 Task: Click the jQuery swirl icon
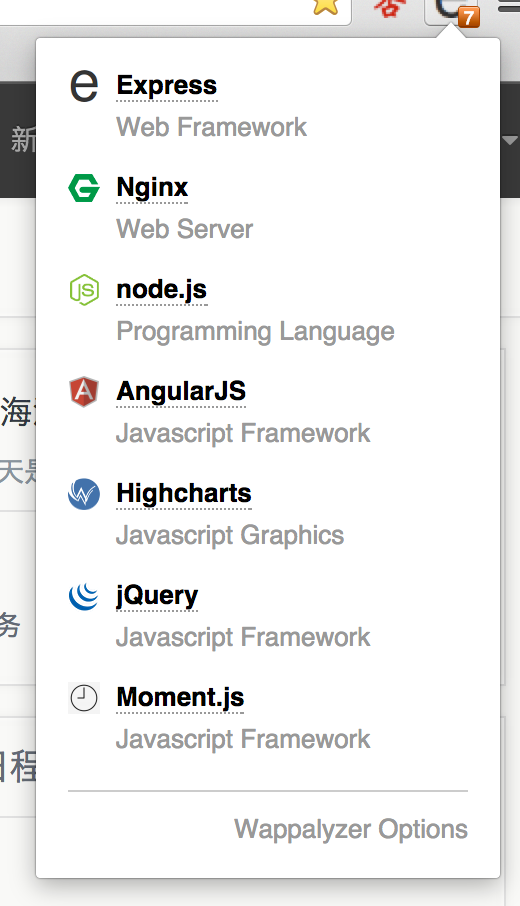click(x=84, y=596)
